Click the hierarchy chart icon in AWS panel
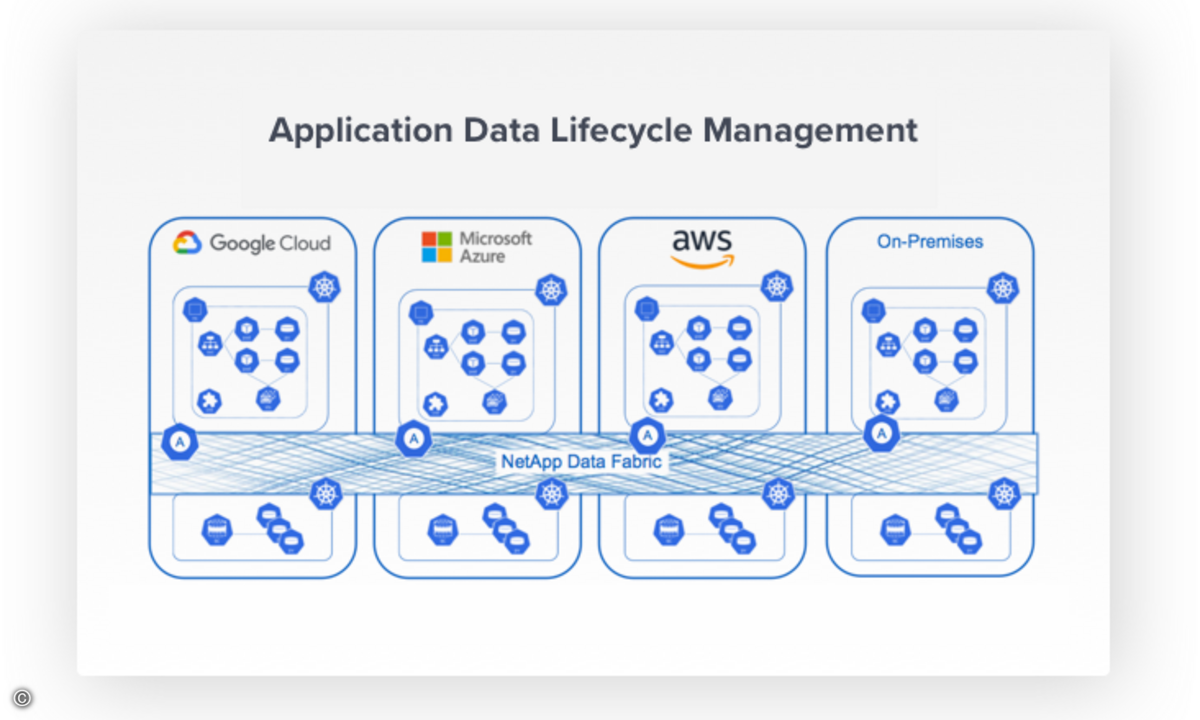Image resolution: width=1200 pixels, height=720 pixels. coord(662,342)
